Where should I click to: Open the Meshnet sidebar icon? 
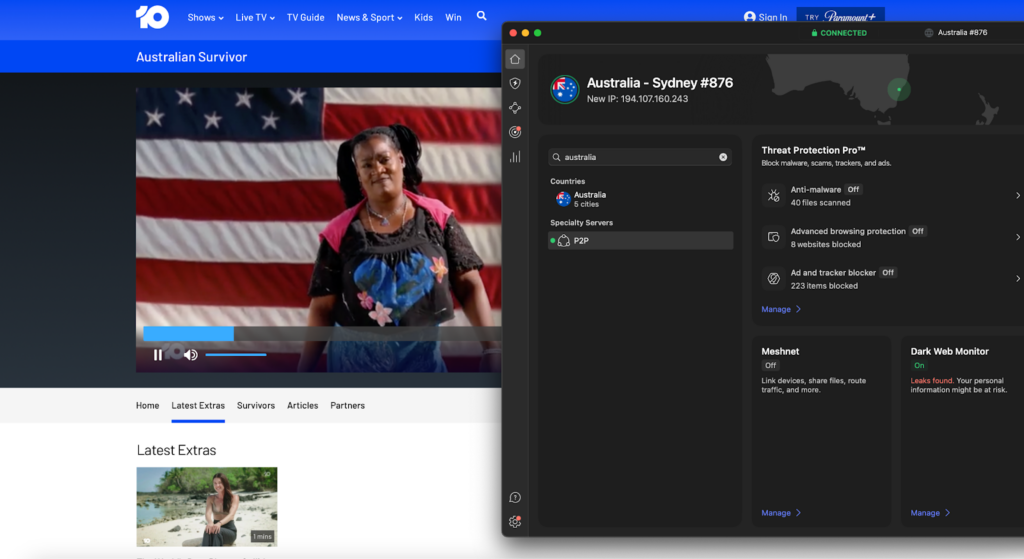(x=515, y=108)
